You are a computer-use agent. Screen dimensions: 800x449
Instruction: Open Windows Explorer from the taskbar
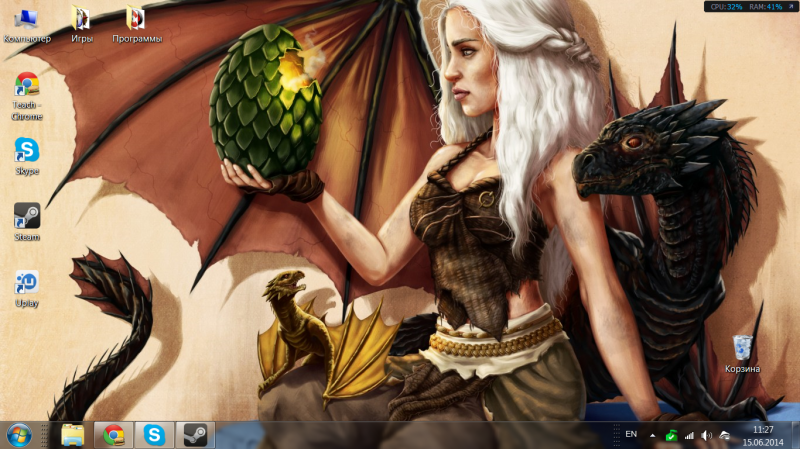tap(72, 435)
